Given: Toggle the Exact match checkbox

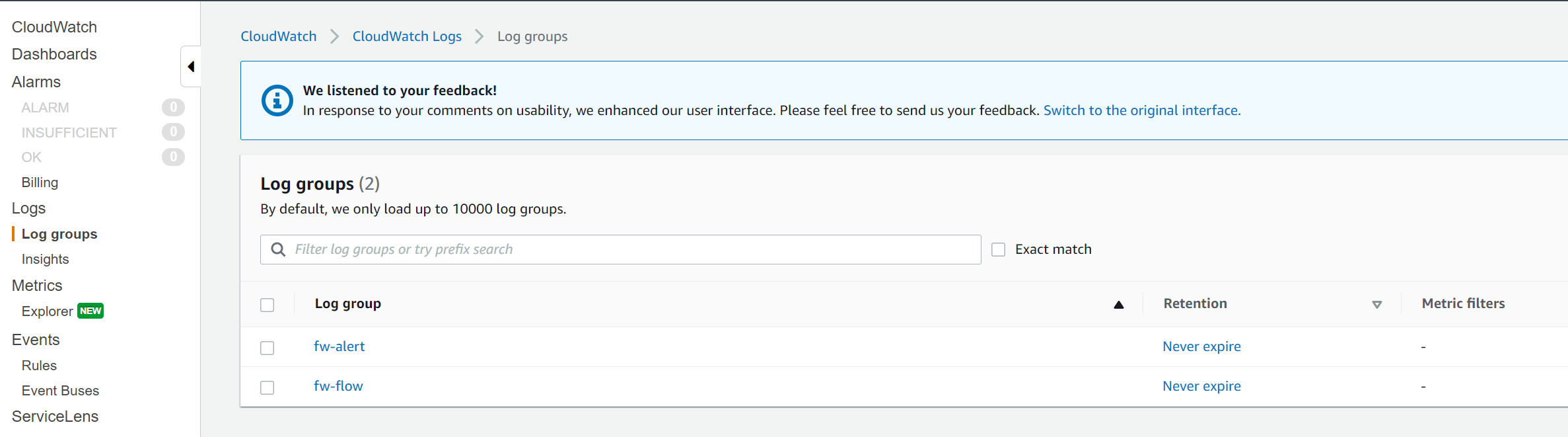Looking at the screenshot, I should pos(999,249).
